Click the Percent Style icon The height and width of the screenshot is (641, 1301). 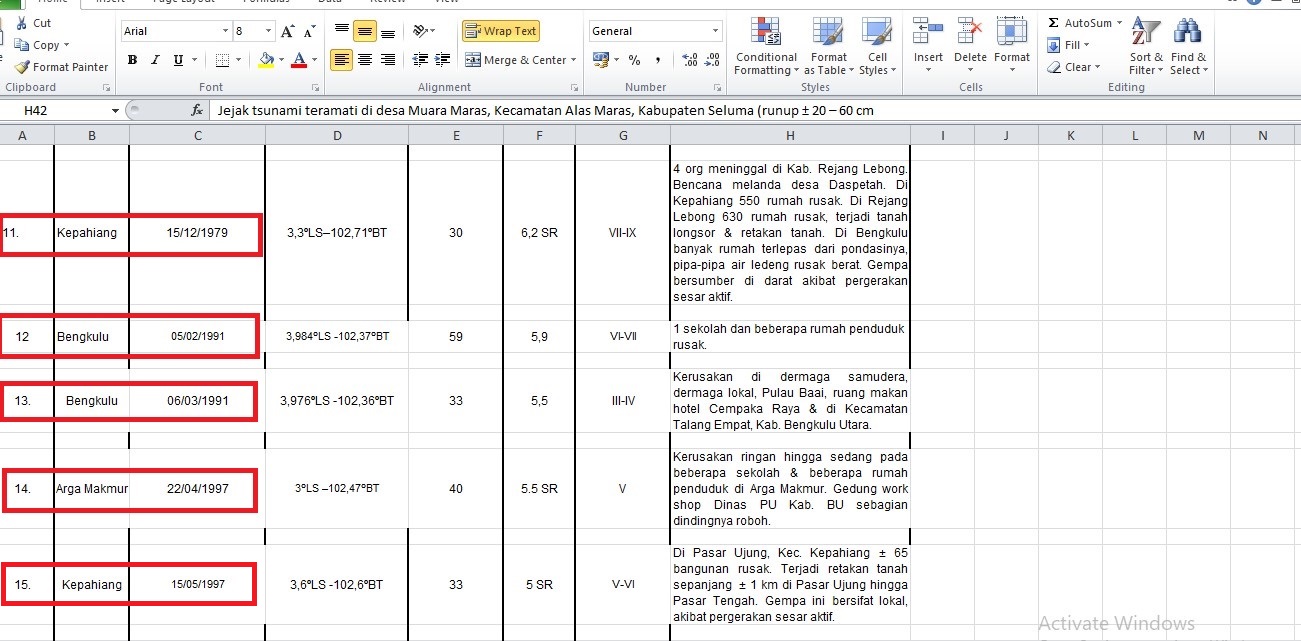634,60
